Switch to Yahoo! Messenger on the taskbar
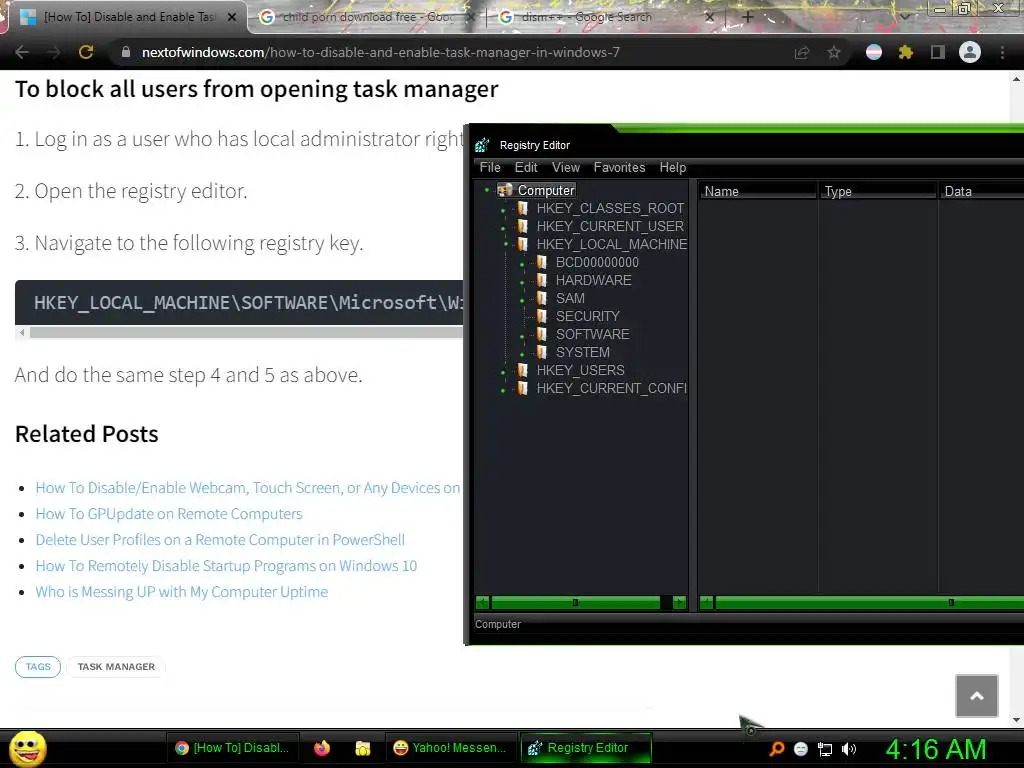This screenshot has width=1024, height=768. click(x=451, y=748)
